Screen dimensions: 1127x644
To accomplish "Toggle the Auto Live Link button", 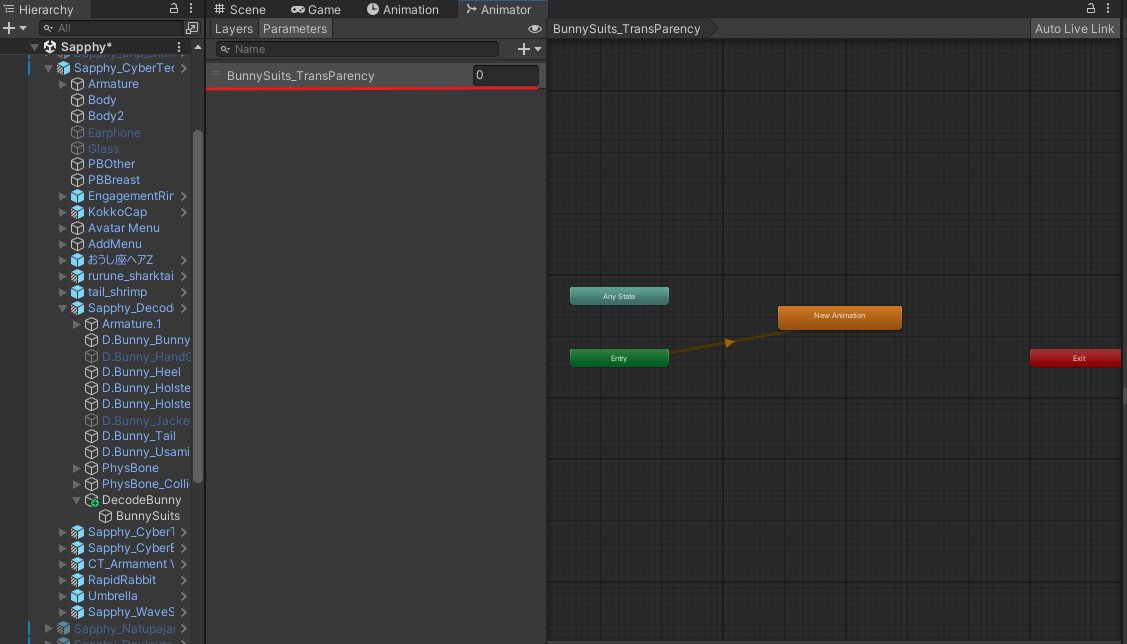I will [1074, 29].
